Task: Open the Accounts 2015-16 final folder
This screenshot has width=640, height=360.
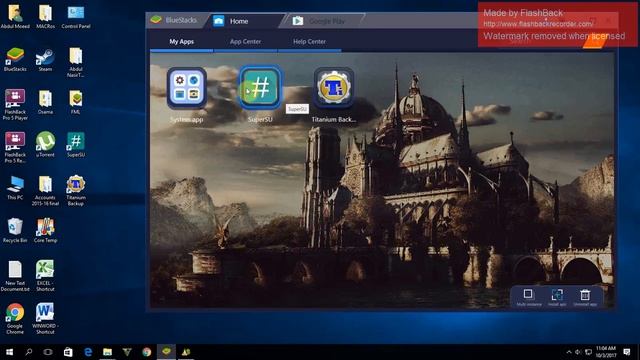Action: (x=45, y=190)
